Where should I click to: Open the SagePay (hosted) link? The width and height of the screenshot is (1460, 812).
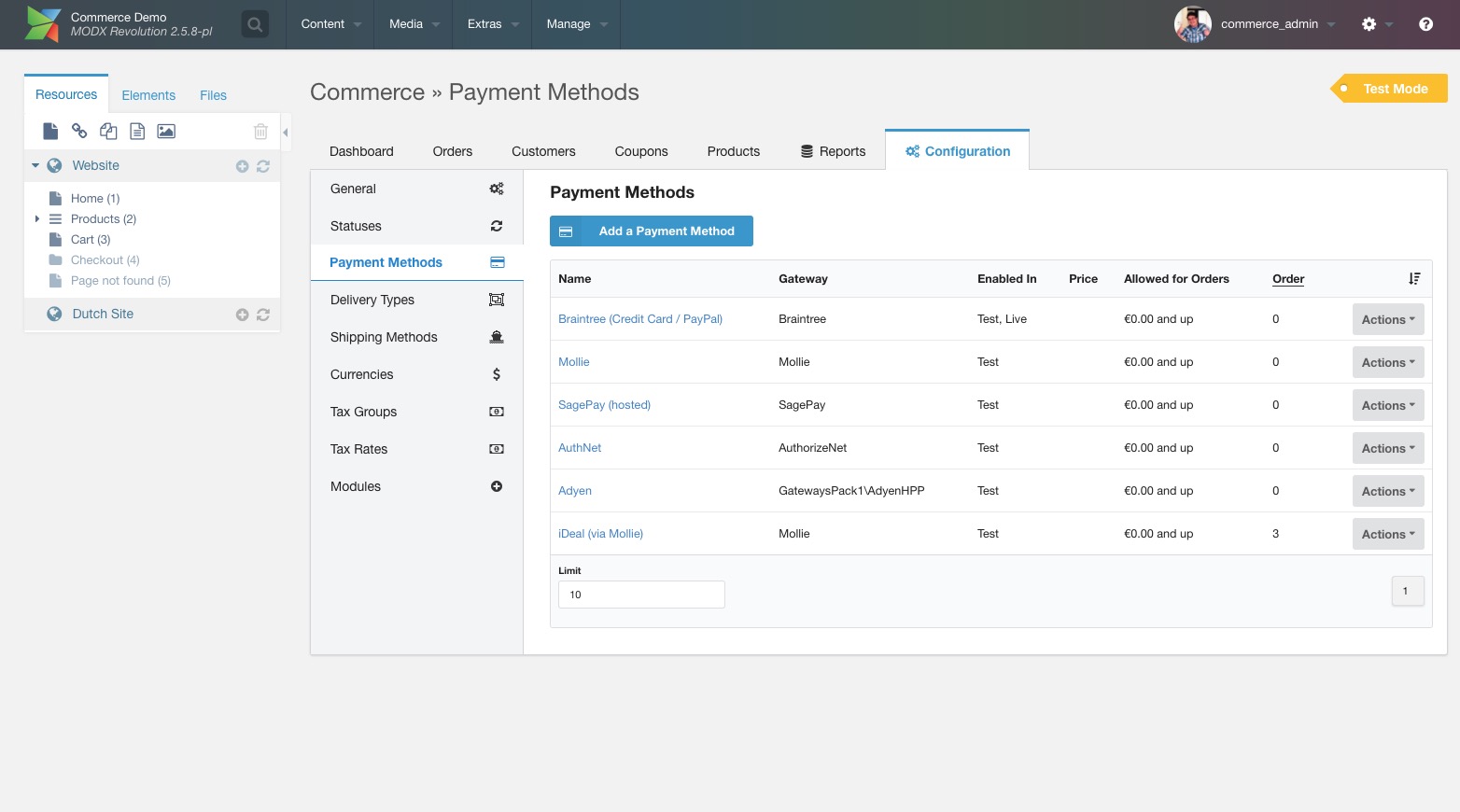point(604,405)
